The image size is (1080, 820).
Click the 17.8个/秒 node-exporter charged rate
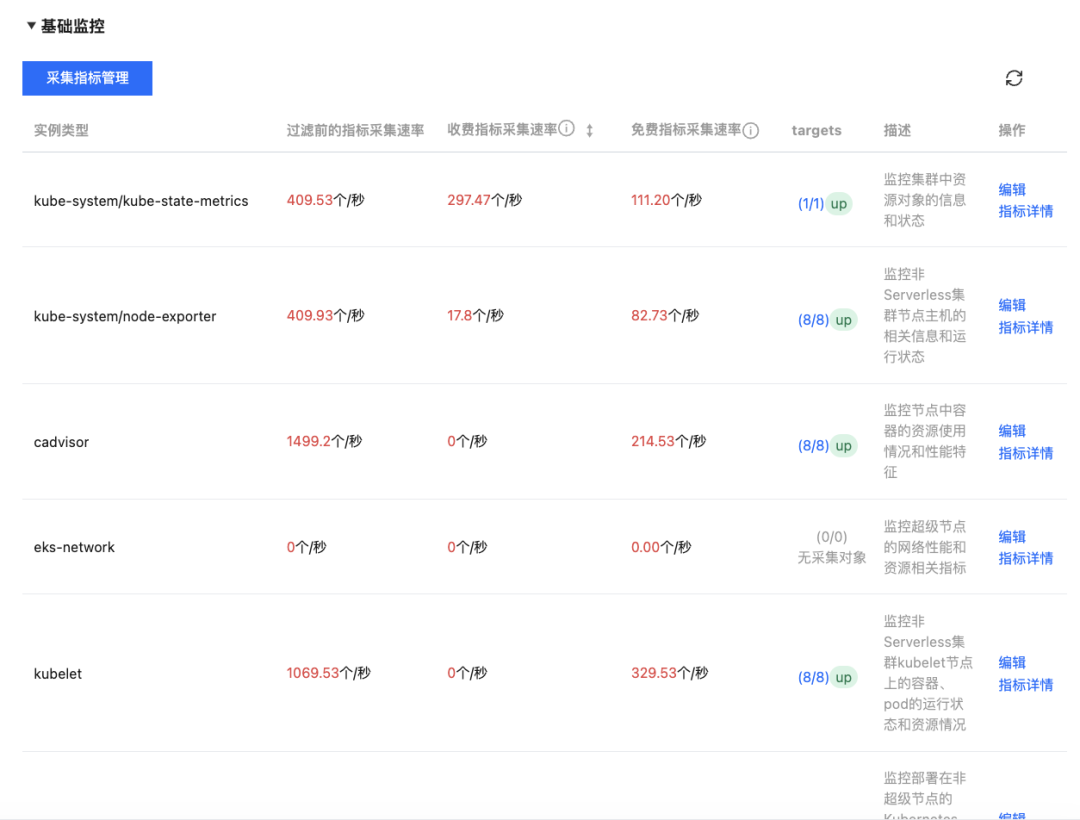[x=475, y=315]
